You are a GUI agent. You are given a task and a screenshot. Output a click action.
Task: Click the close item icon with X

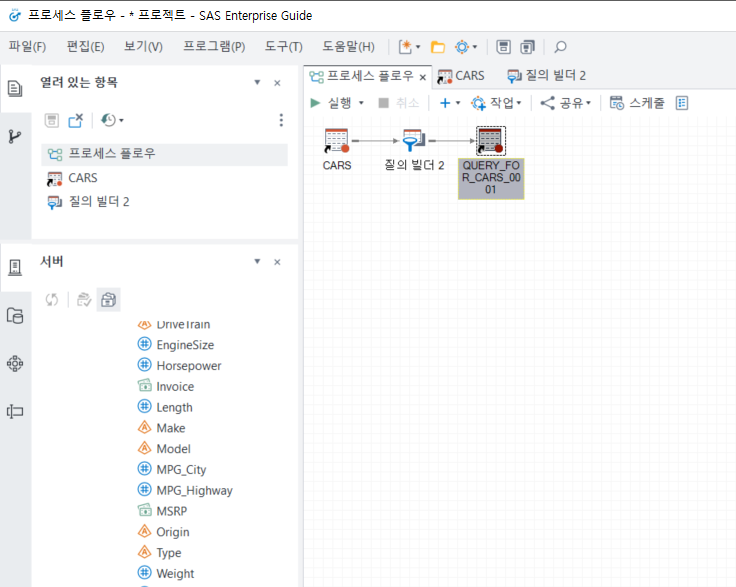point(76,121)
